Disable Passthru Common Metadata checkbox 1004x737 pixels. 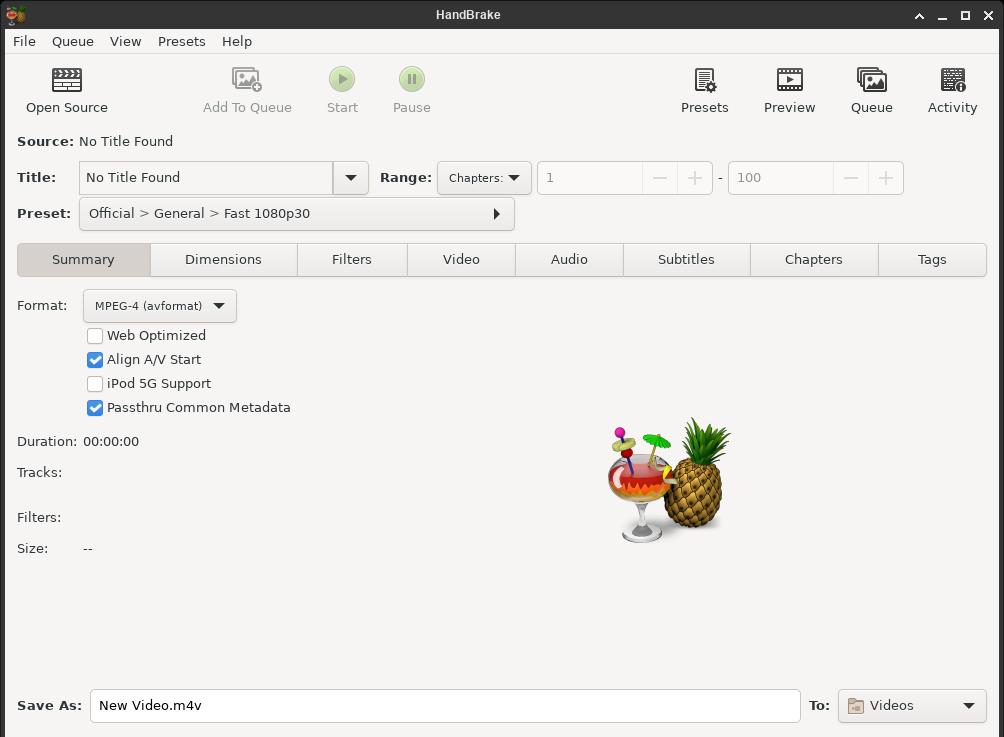pos(95,408)
